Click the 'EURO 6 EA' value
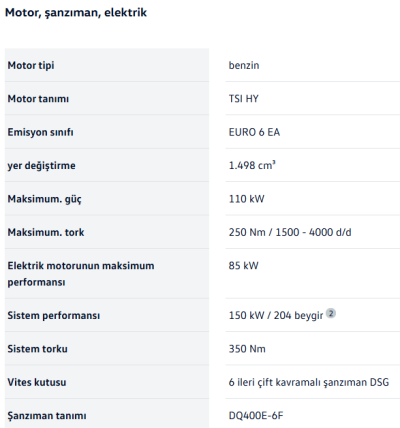Screen dimensions: 400x428 click(254, 132)
